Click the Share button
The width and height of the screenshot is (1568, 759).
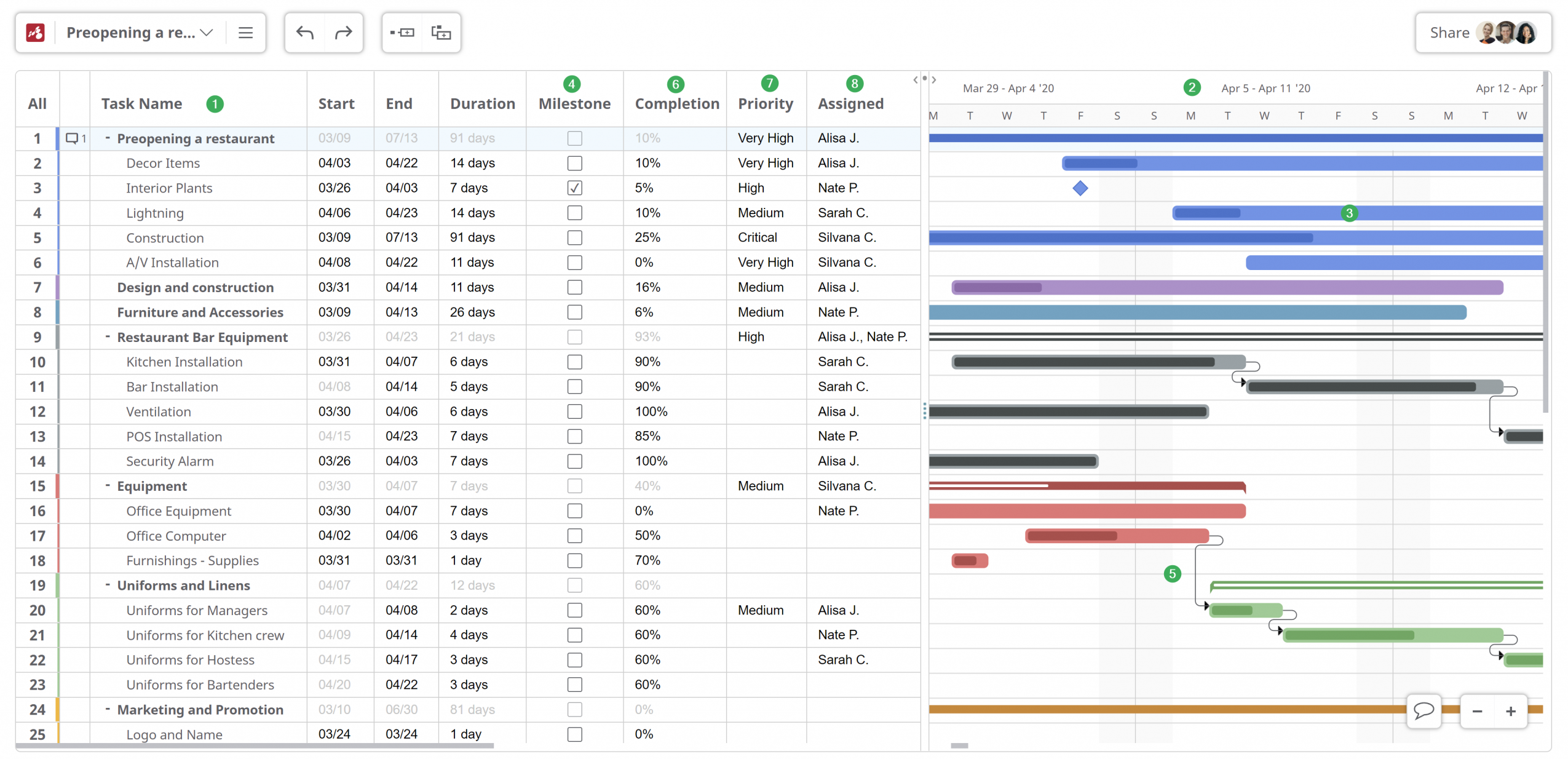pyautogui.click(x=1449, y=33)
